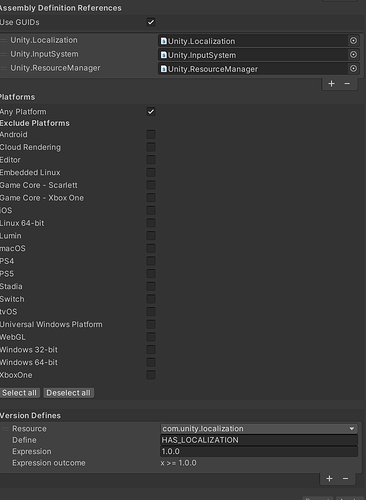Click the Exclude Platforms heading
The image size is (366, 500).
click(x=35, y=123)
